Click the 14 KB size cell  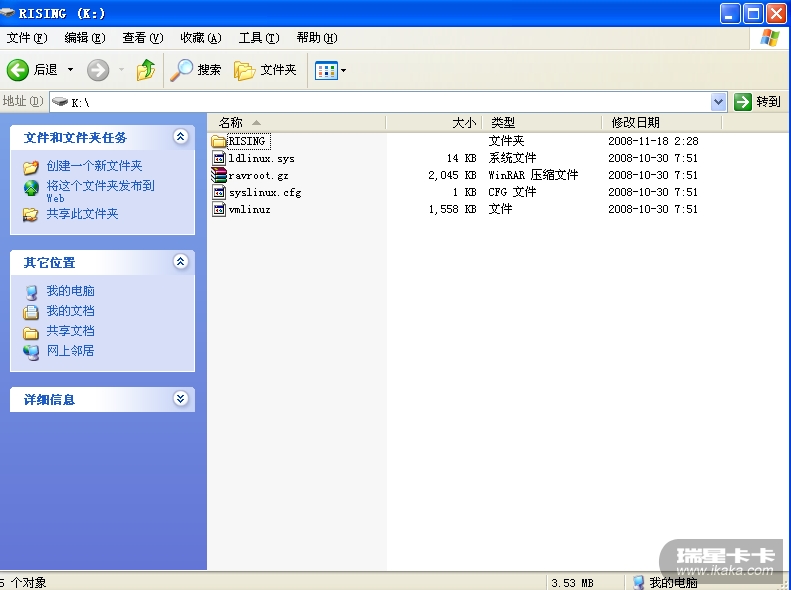point(461,158)
